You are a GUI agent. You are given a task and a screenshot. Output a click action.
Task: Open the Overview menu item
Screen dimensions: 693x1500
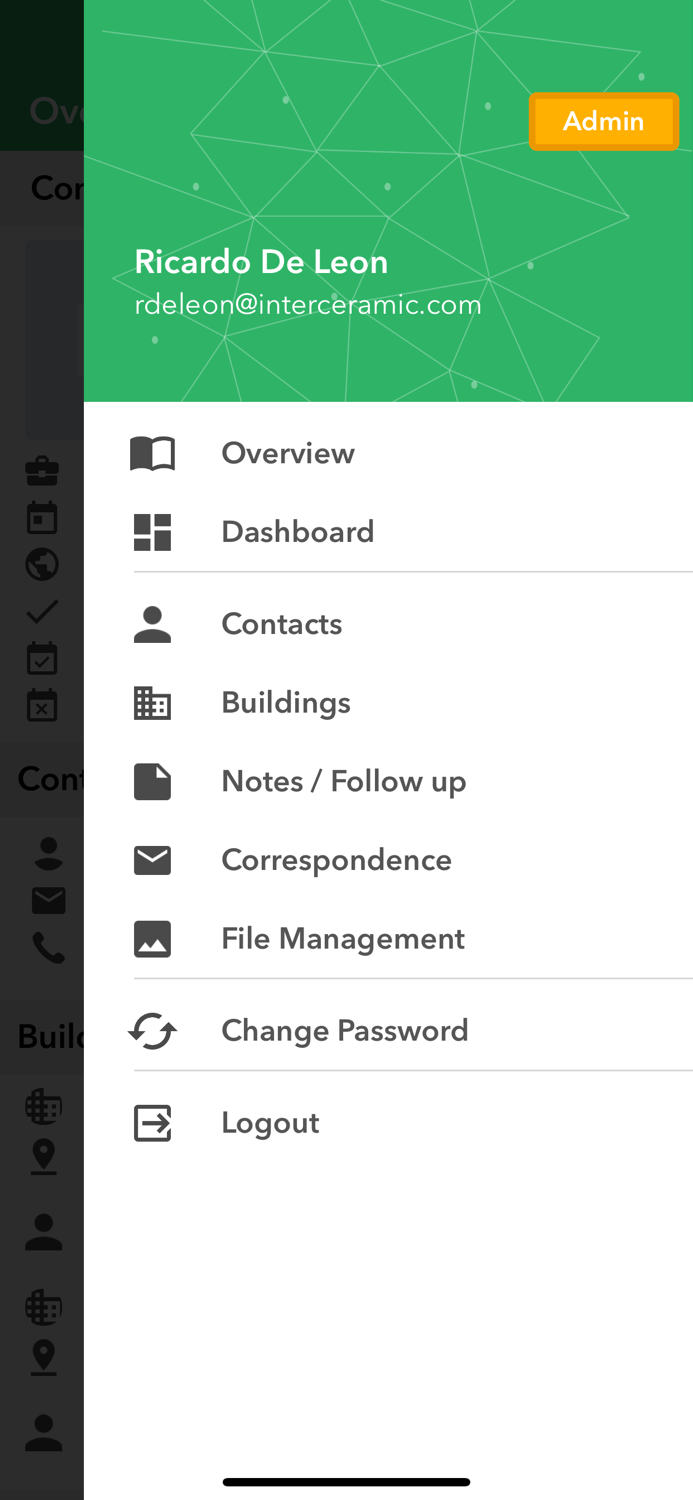(288, 453)
